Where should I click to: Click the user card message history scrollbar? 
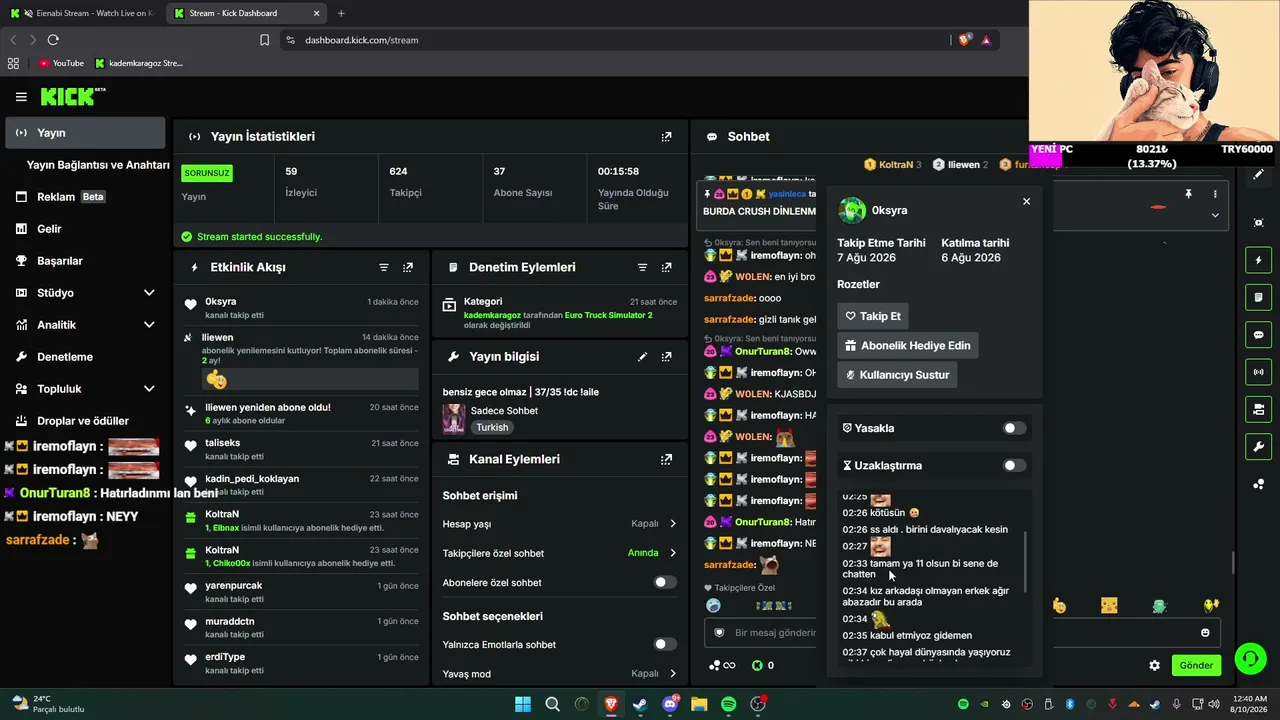[1026, 560]
